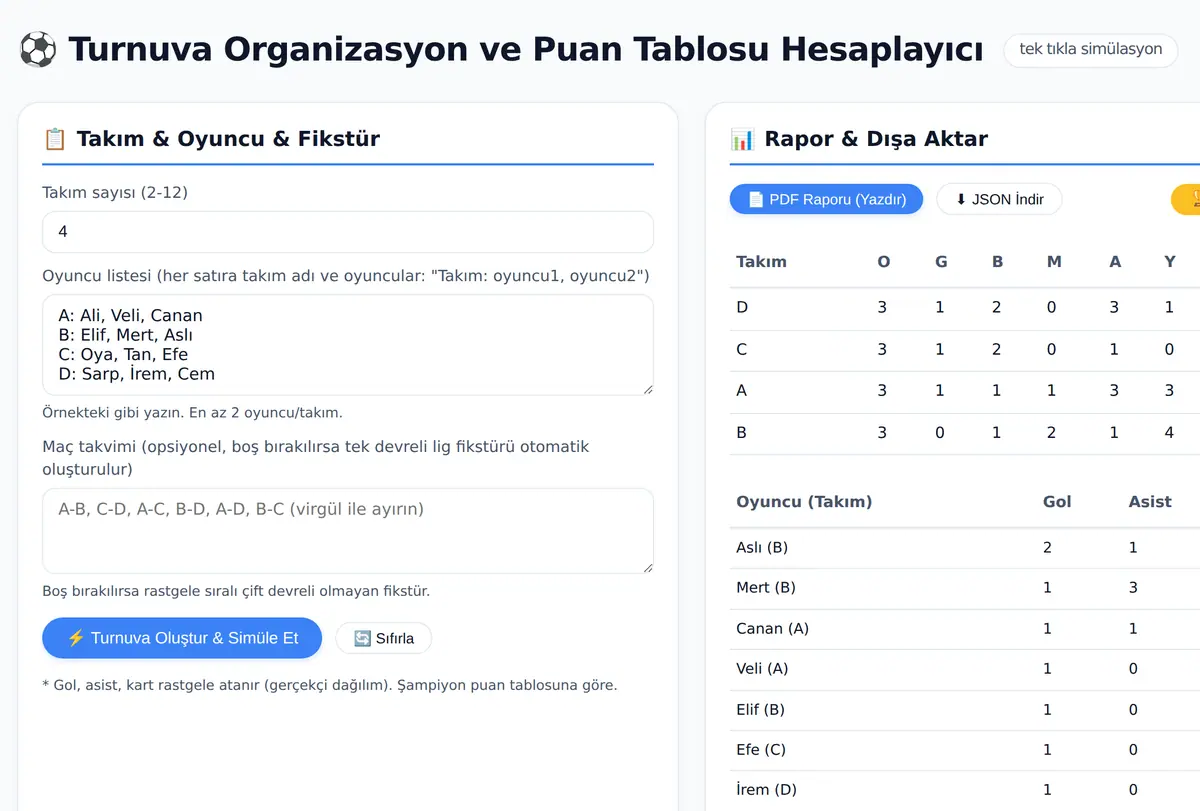The height and width of the screenshot is (811, 1200).
Task: Click player row 'Mert (B)'
Action: click(965, 588)
